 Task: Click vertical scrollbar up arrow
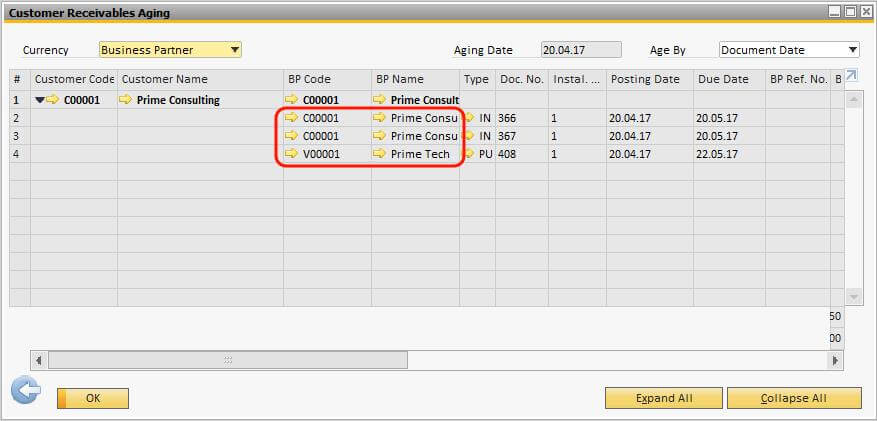[x=854, y=101]
